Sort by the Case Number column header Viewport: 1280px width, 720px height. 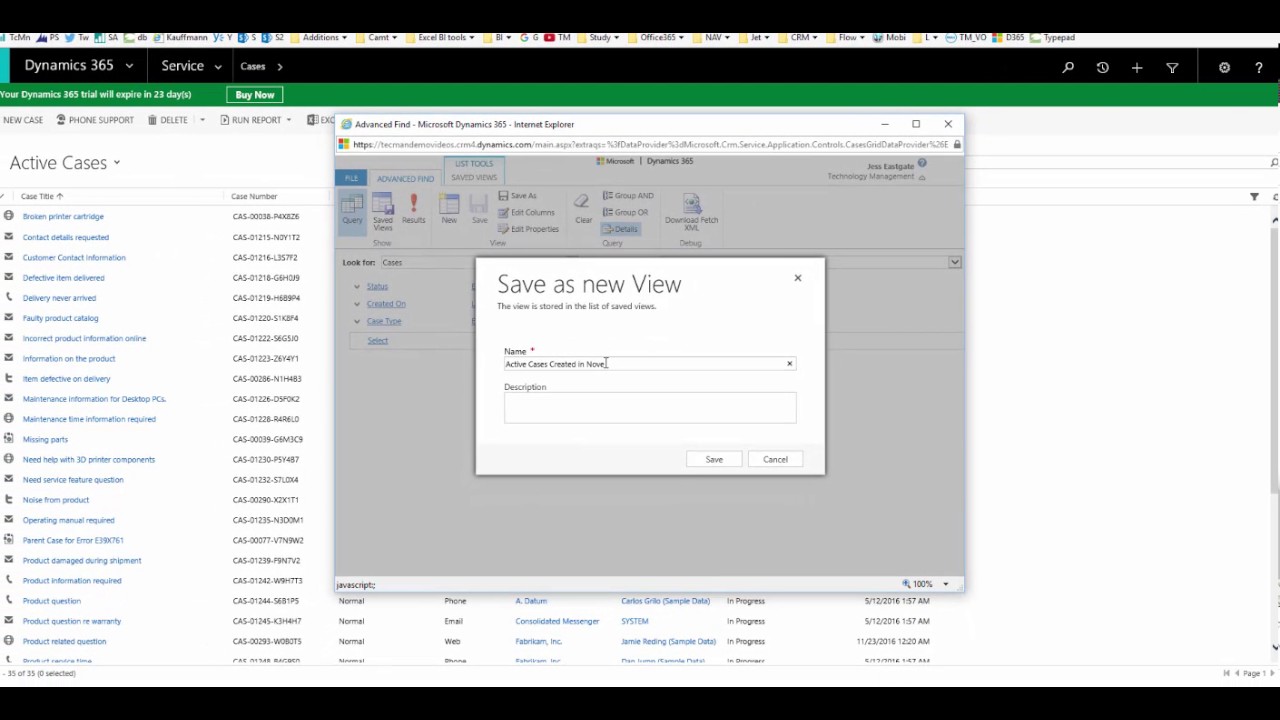coord(254,197)
